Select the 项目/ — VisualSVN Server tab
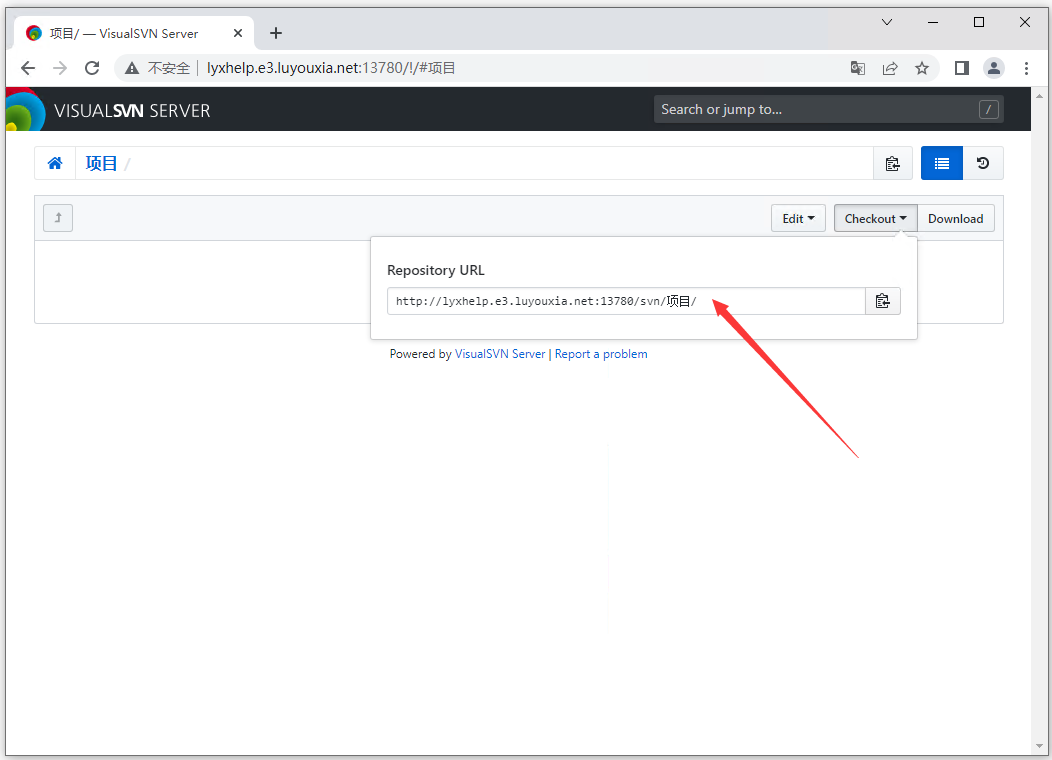The height and width of the screenshot is (760, 1052). (134, 33)
